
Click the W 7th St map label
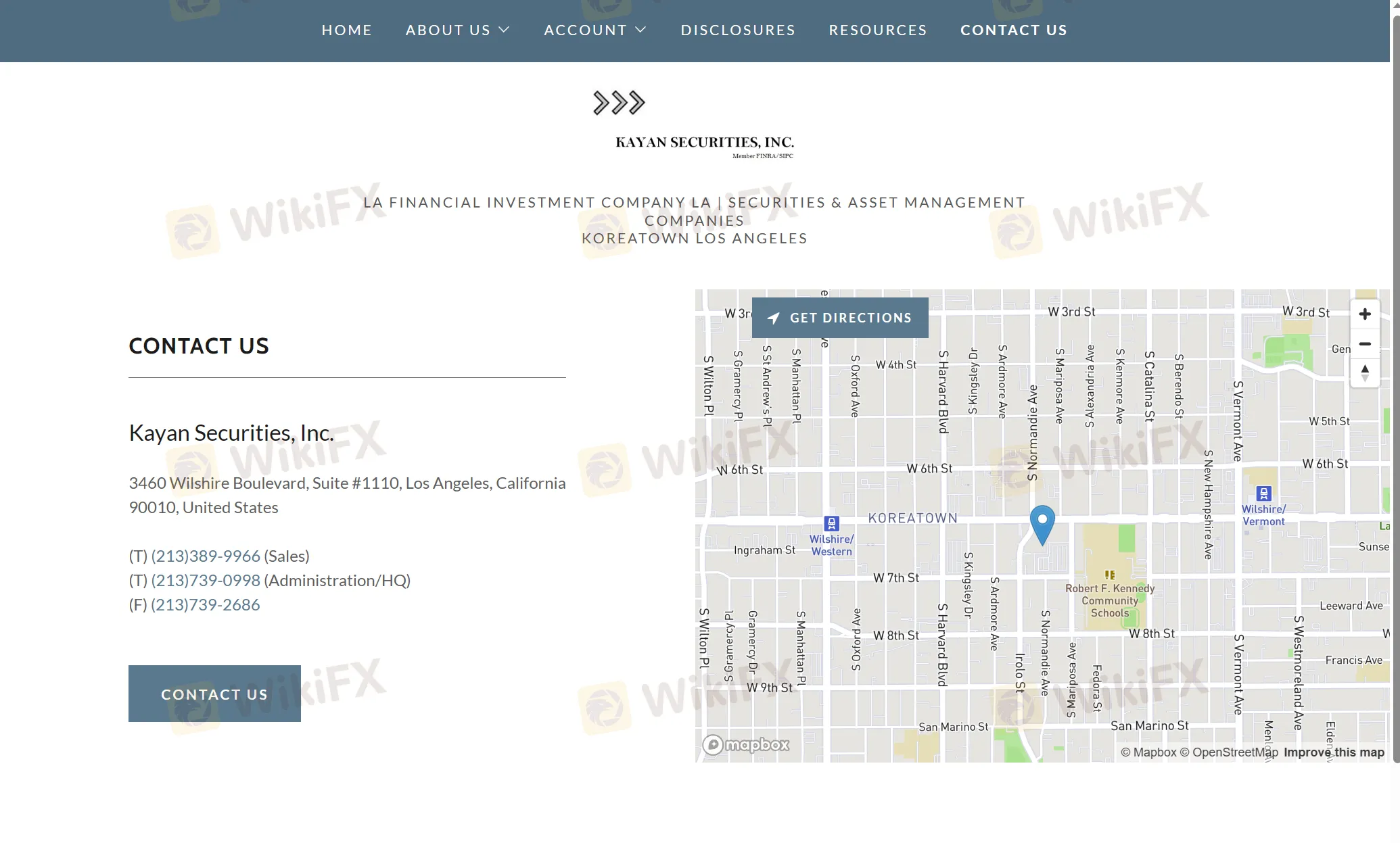coord(896,578)
